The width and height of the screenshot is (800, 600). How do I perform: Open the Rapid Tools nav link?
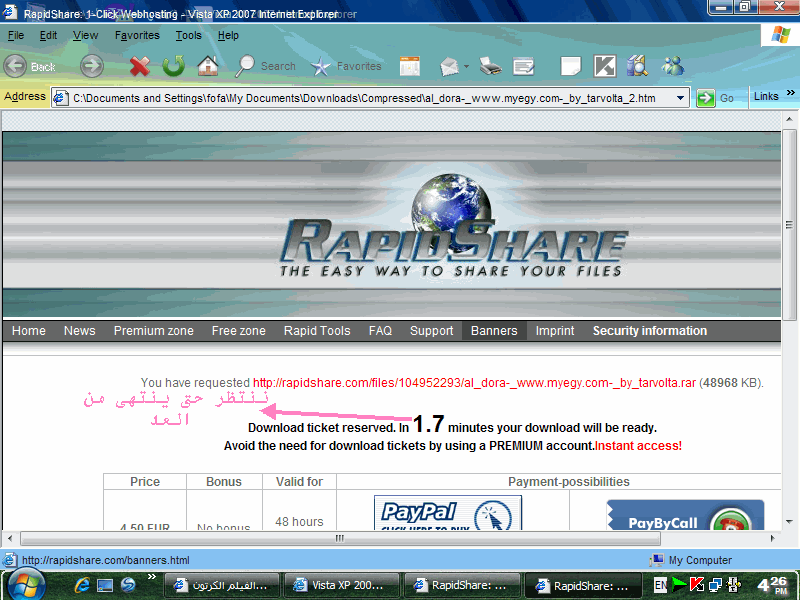tap(317, 331)
